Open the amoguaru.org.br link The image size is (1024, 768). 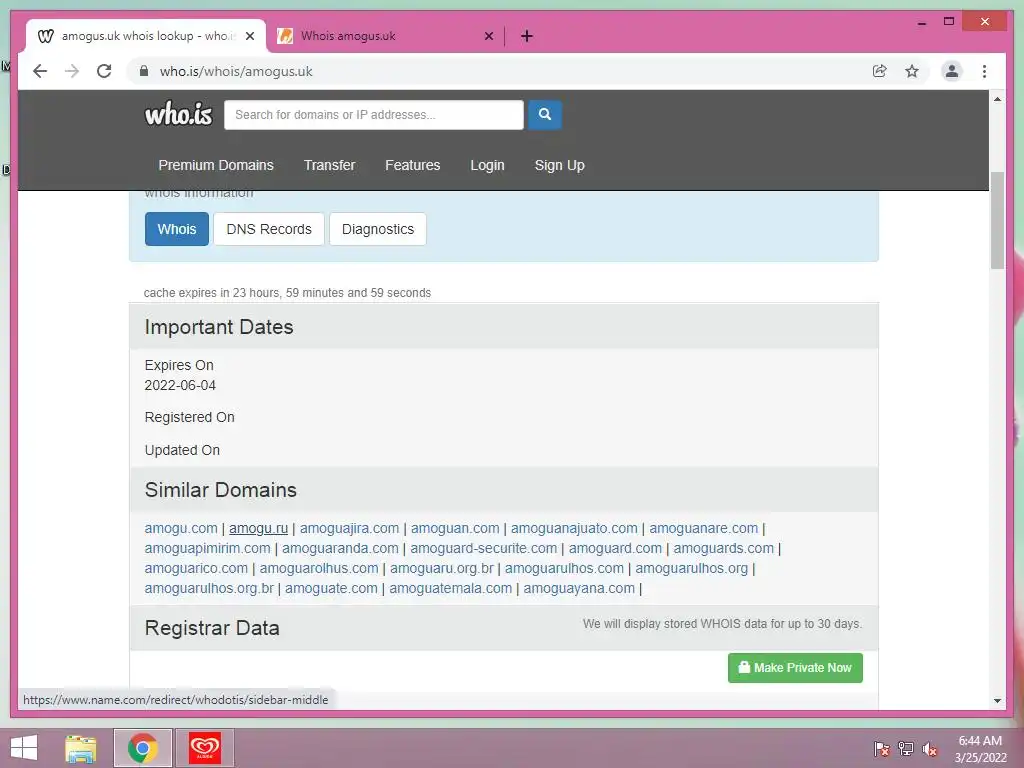[x=441, y=569]
